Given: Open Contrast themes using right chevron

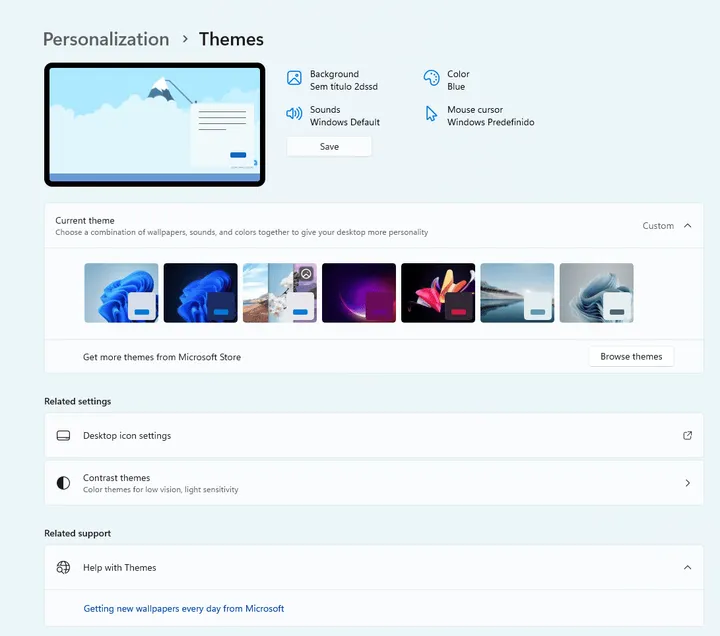Looking at the screenshot, I should click(x=687, y=483).
